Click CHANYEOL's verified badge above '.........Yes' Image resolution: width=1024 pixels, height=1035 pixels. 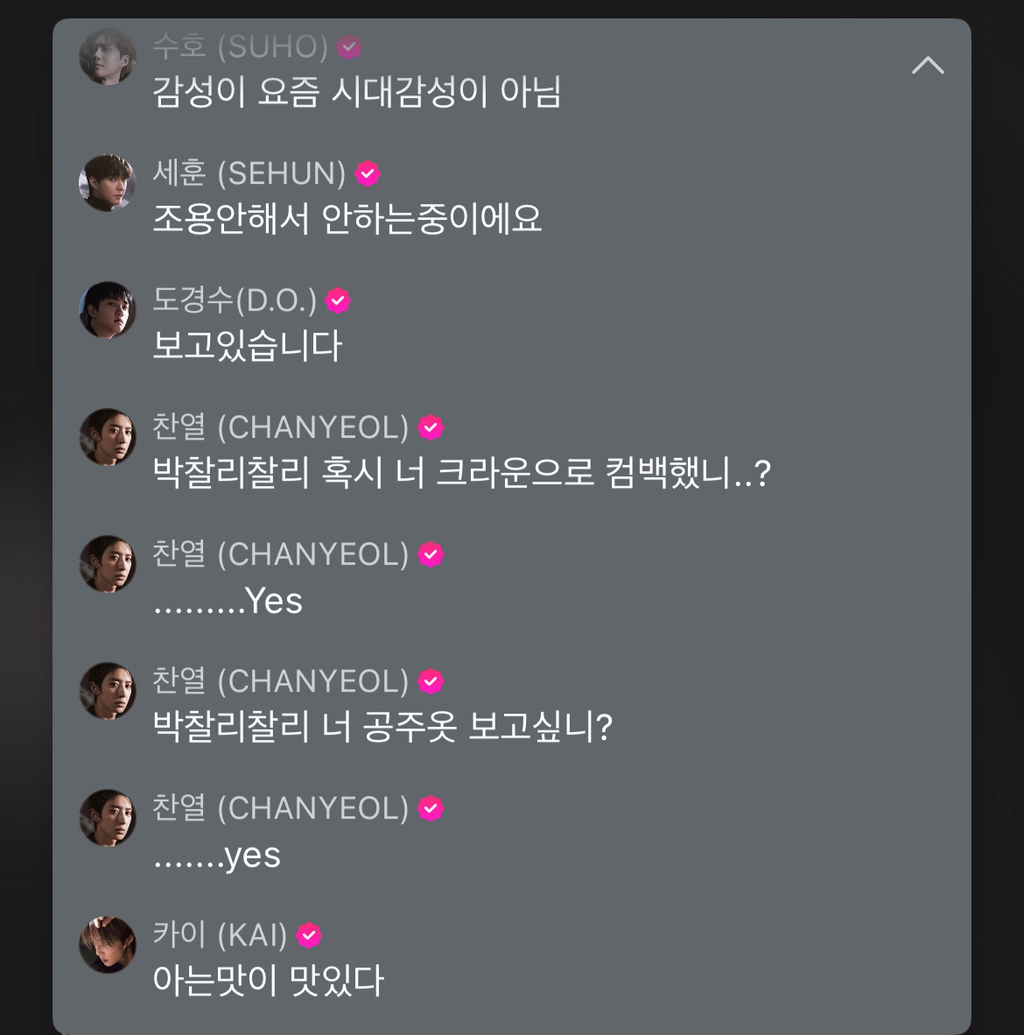point(430,554)
